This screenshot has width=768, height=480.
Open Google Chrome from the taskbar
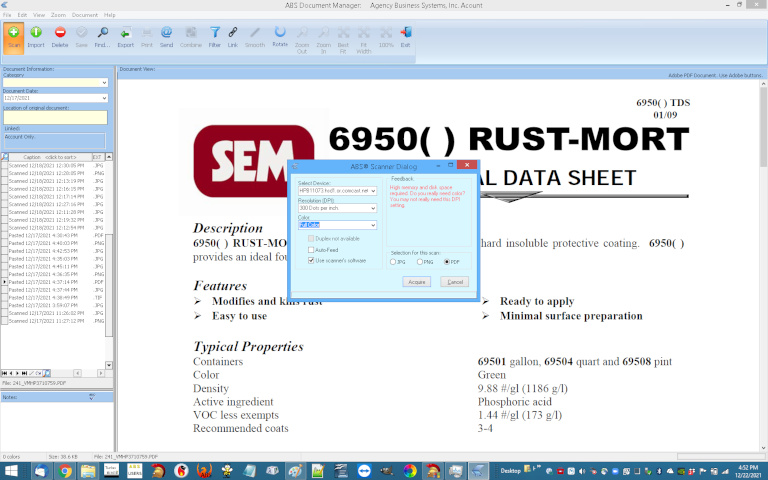[x=64, y=471]
